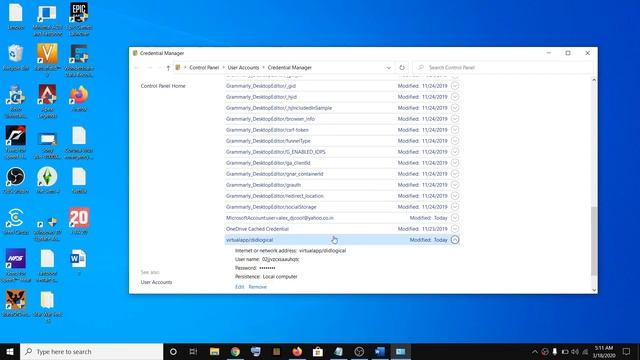Open the Epic Games Launcher desktop icon
This screenshot has height=360, width=640.
[79, 19]
